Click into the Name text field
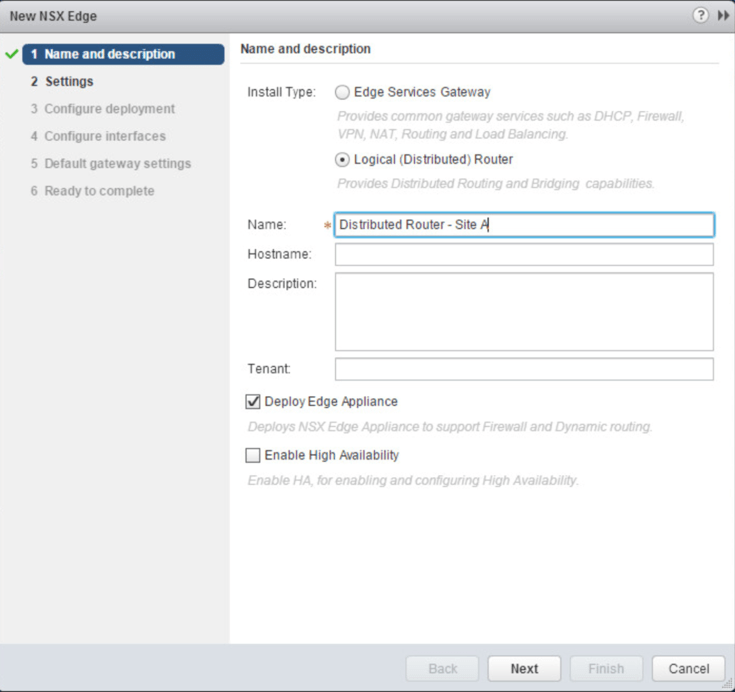Image resolution: width=735 pixels, height=692 pixels. coord(524,225)
